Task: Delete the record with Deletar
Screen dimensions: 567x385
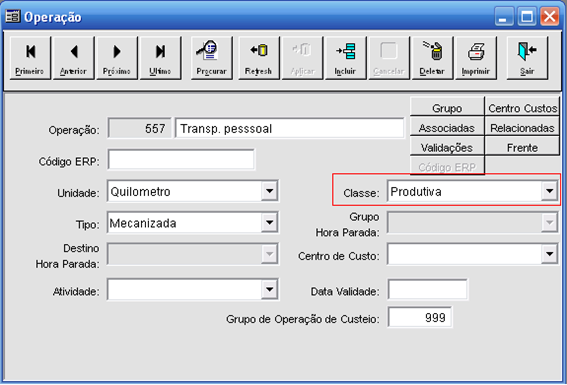Action: tap(432, 58)
